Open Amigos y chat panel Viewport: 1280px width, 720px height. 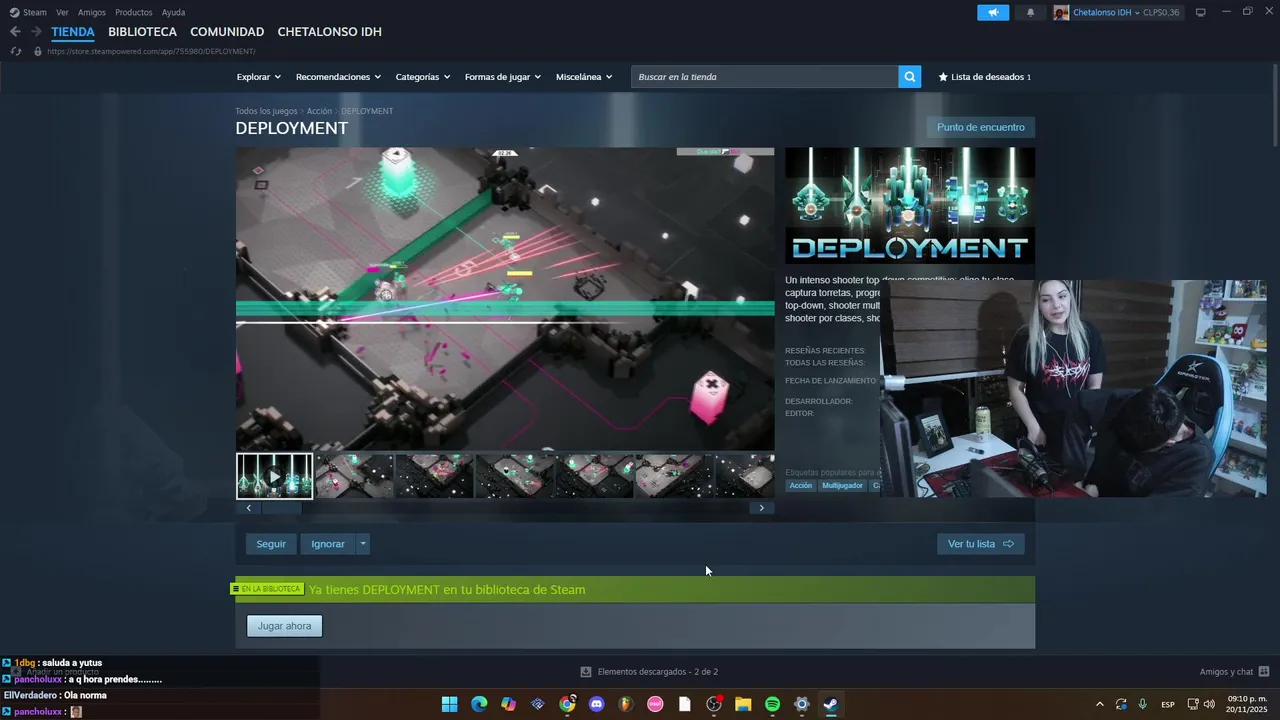[1234, 672]
